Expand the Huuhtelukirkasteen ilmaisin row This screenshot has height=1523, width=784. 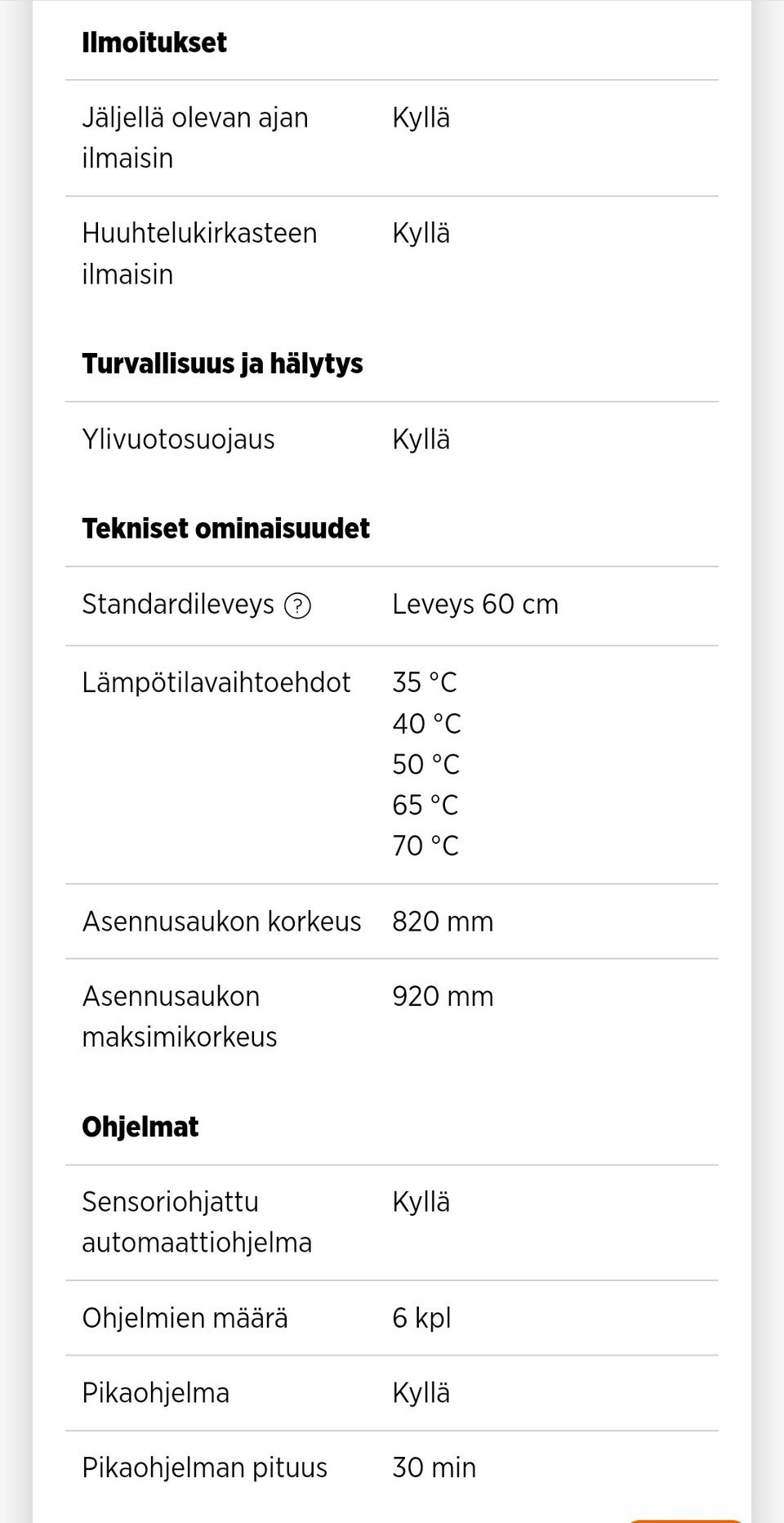click(x=198, y=253)
